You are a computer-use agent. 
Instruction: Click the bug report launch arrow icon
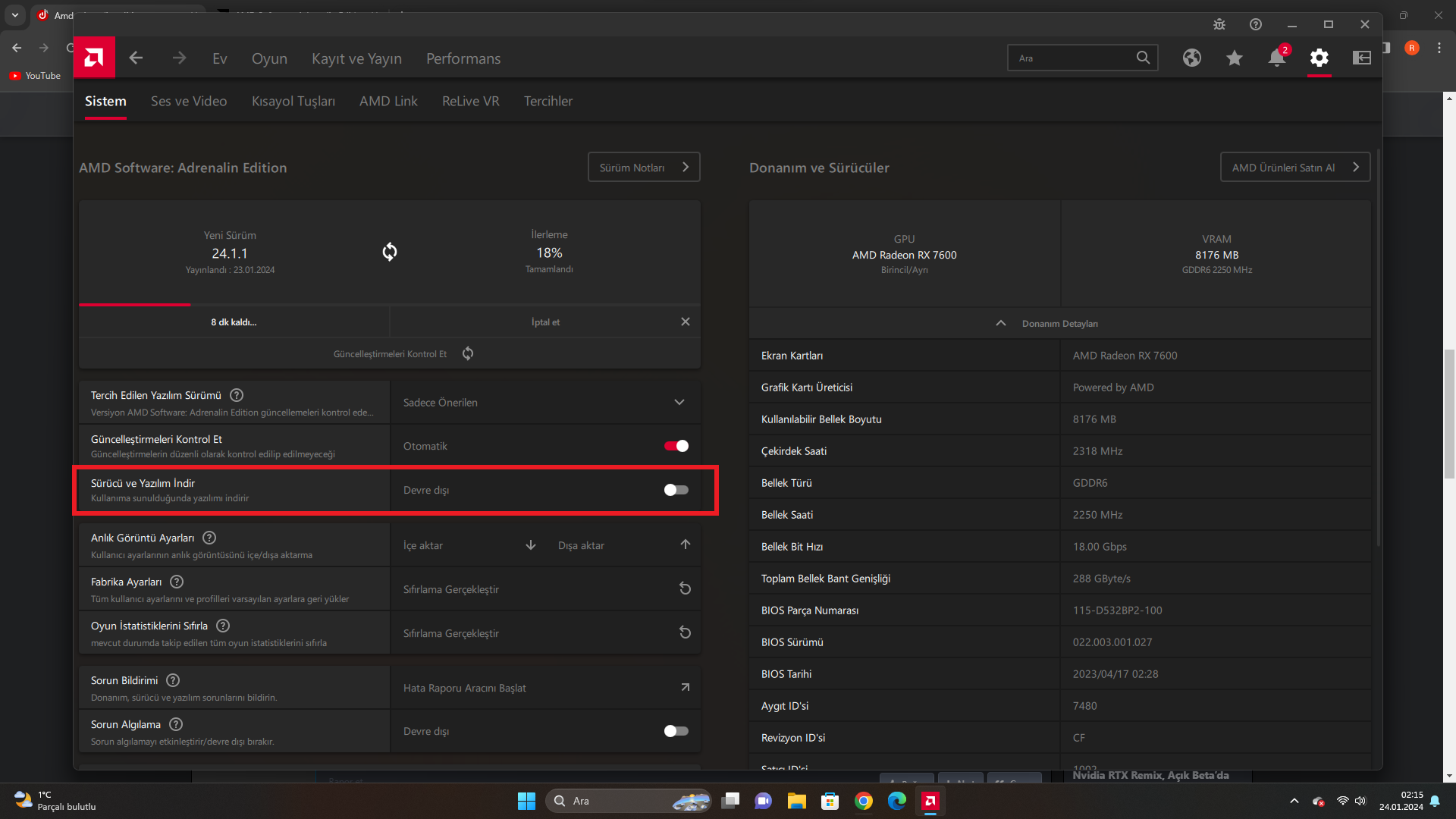685,687
